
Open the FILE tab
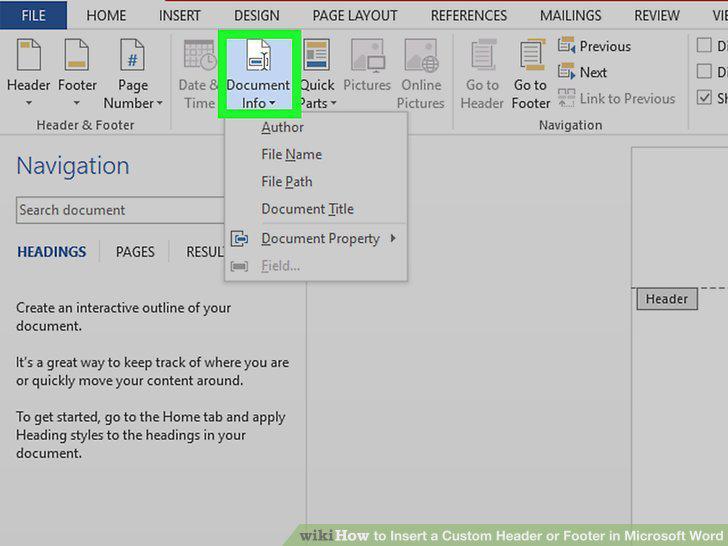click(33, 15)
